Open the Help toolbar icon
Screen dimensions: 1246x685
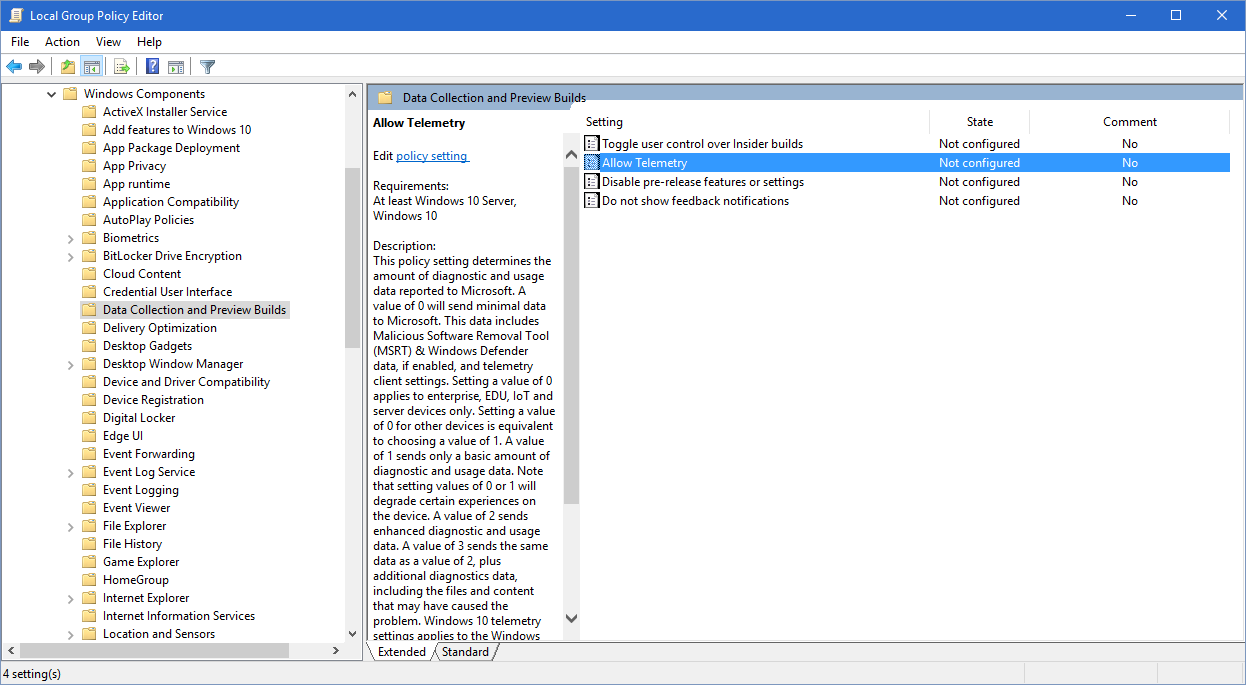tap(153, 67)
